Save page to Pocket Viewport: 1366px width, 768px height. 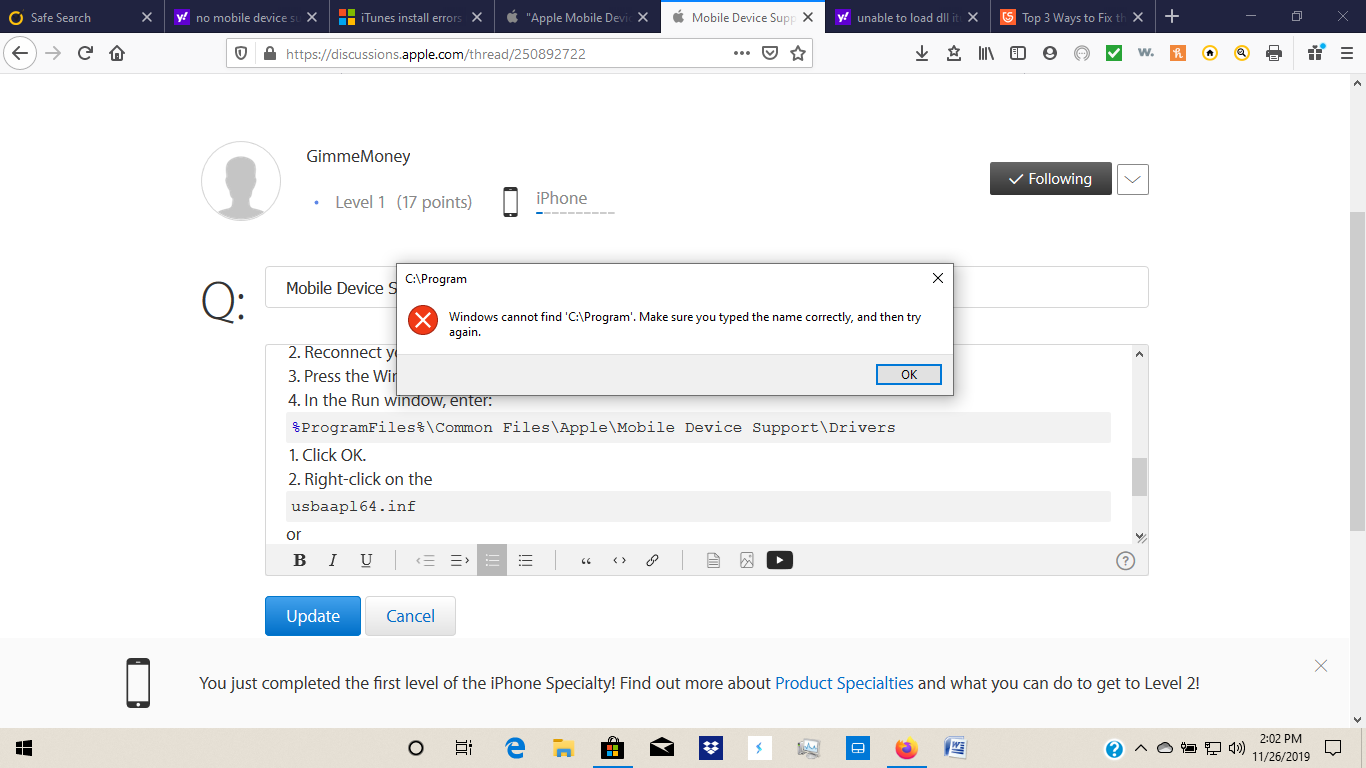click(770, 53)
